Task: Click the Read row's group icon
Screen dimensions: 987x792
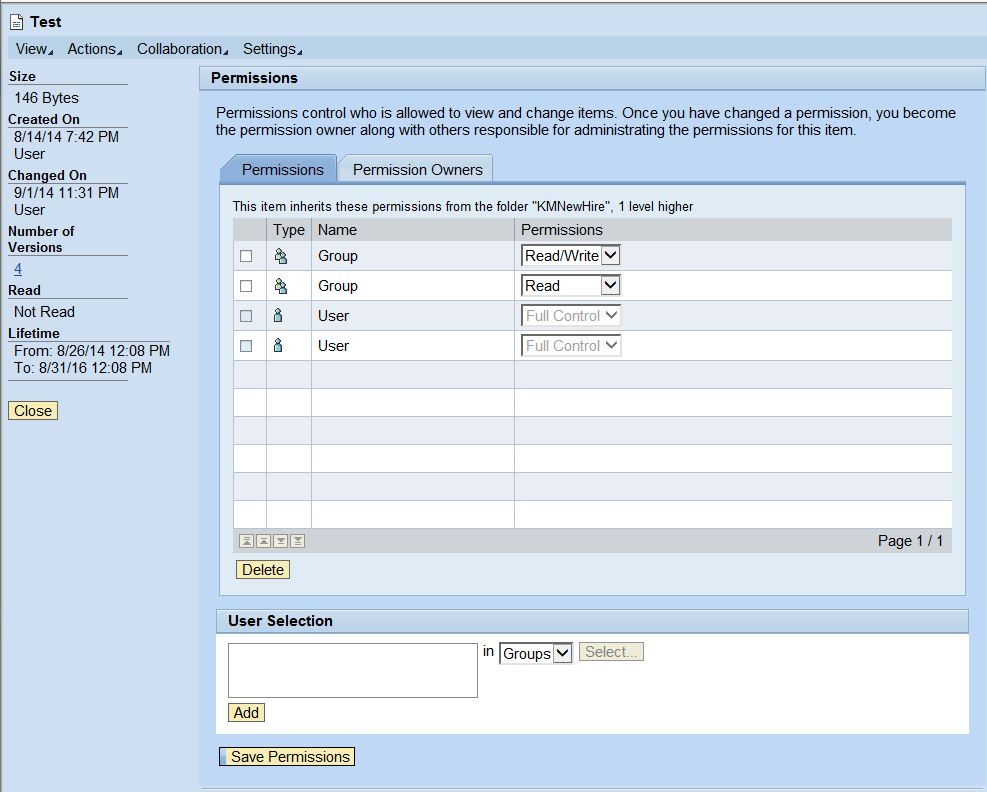Action: click(281, 286)
